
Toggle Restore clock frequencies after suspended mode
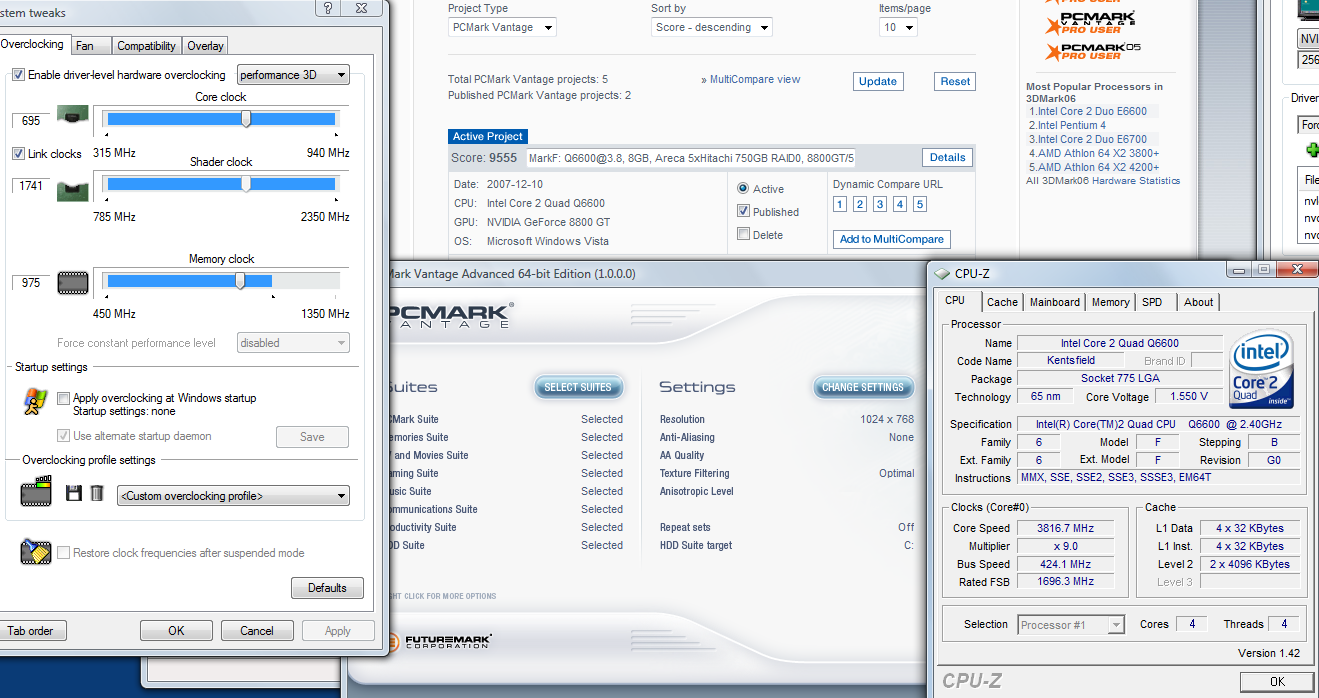(x=64, y=553)
